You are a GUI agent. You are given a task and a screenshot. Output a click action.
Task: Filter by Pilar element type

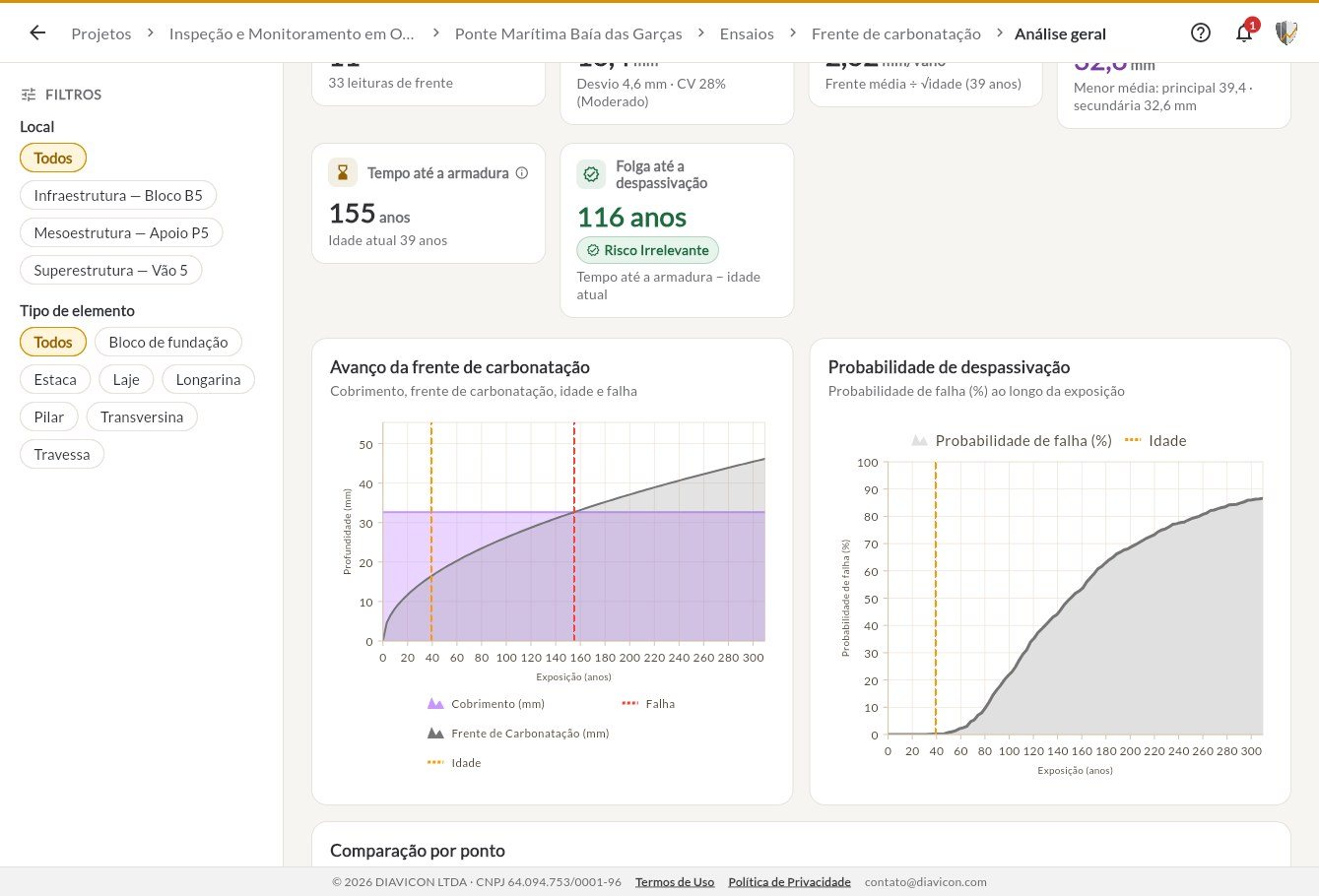[x=49, y=416]
